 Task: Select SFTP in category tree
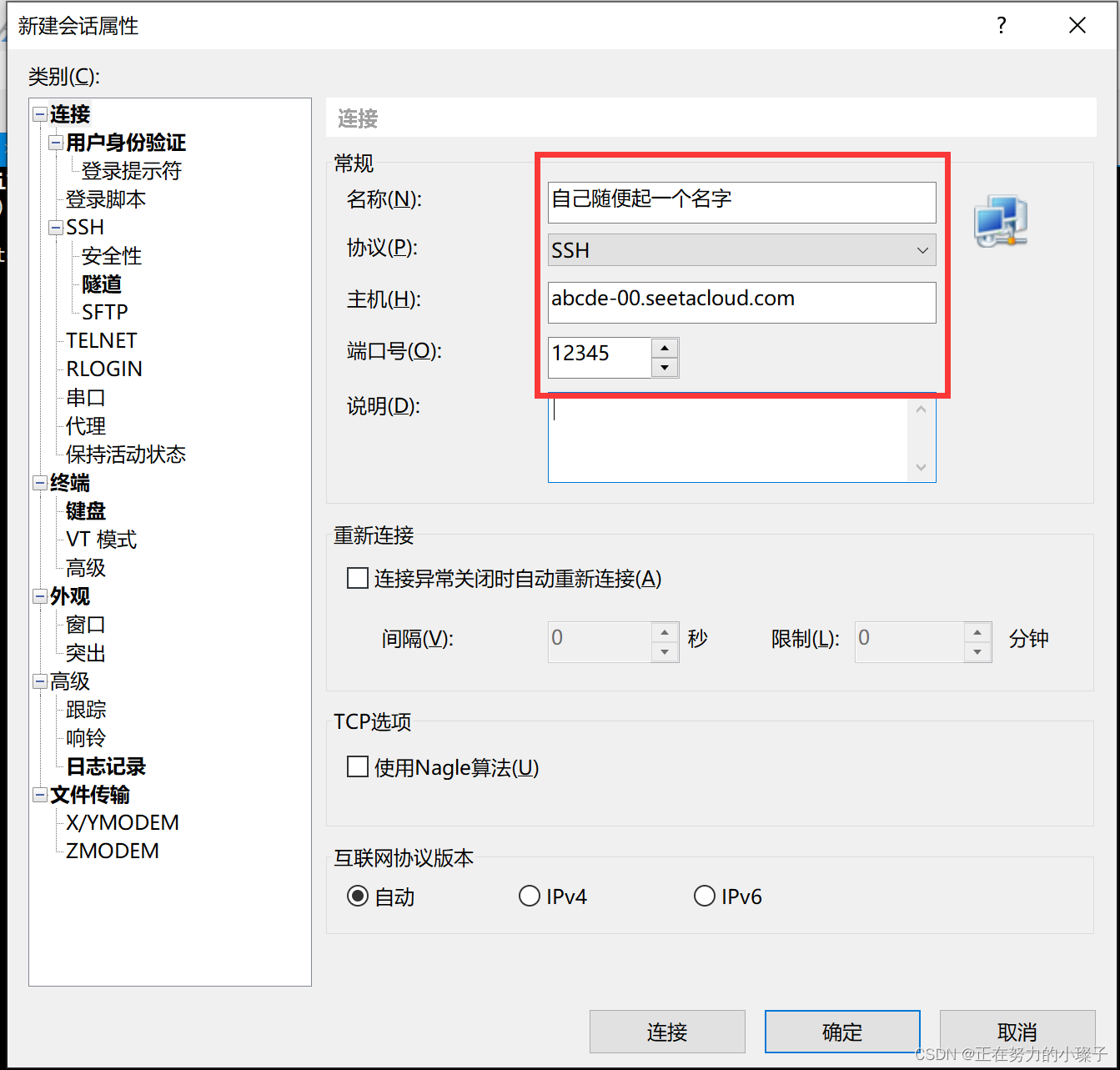tap(105, 313)
